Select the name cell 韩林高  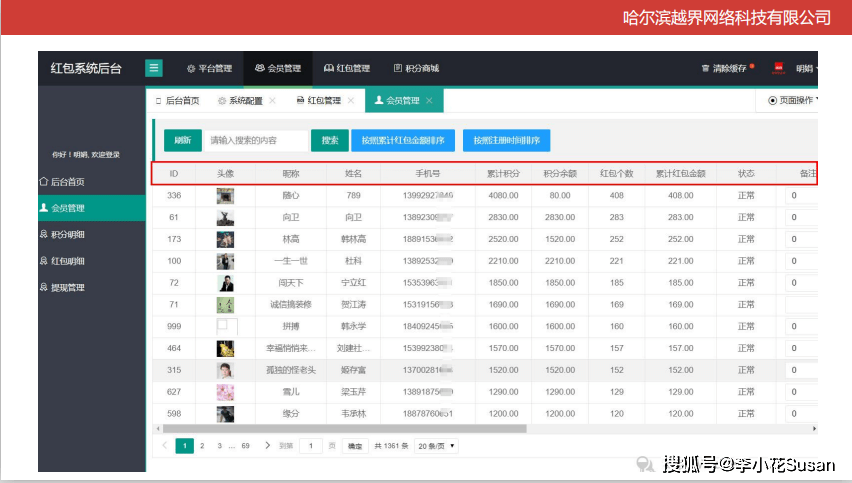coord(353,239)
